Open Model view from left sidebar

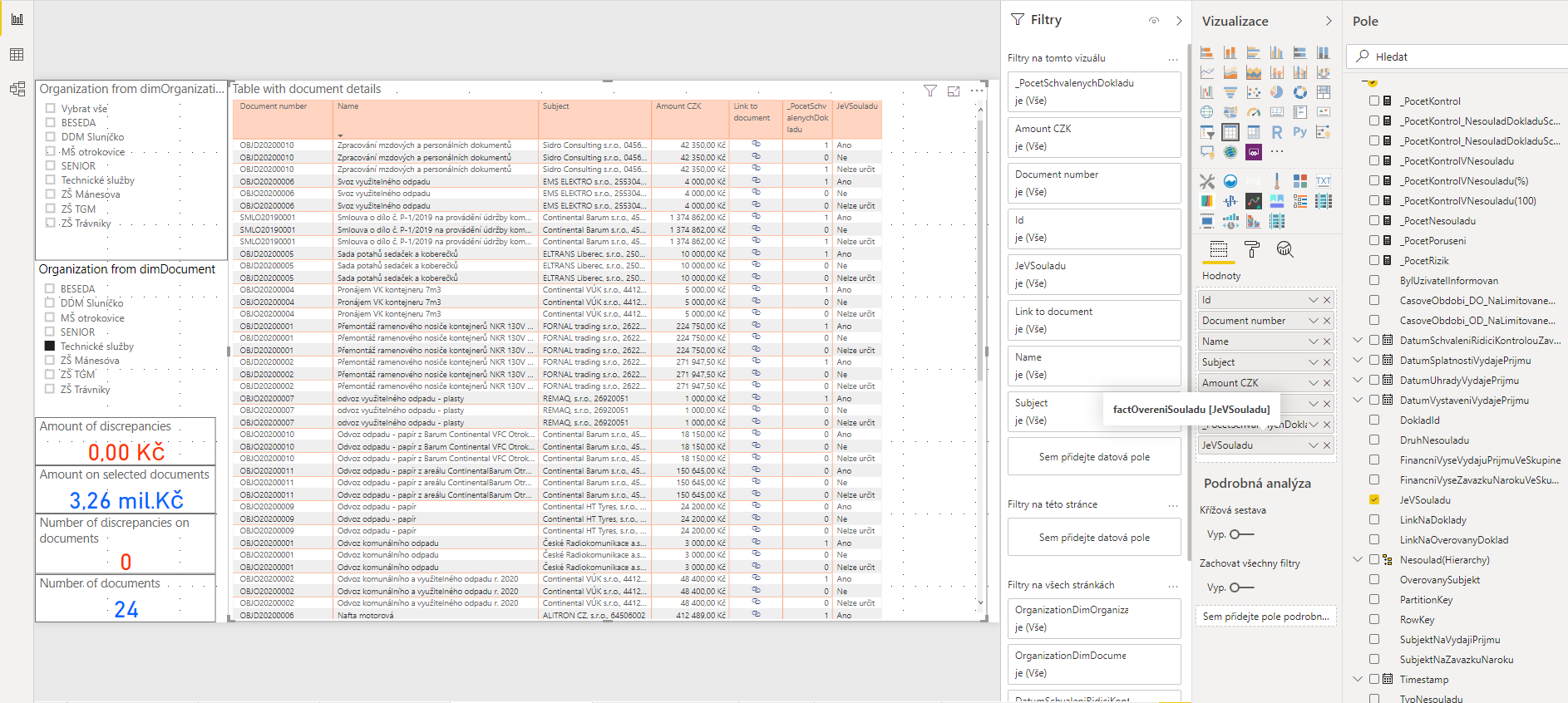pos(17,89)
